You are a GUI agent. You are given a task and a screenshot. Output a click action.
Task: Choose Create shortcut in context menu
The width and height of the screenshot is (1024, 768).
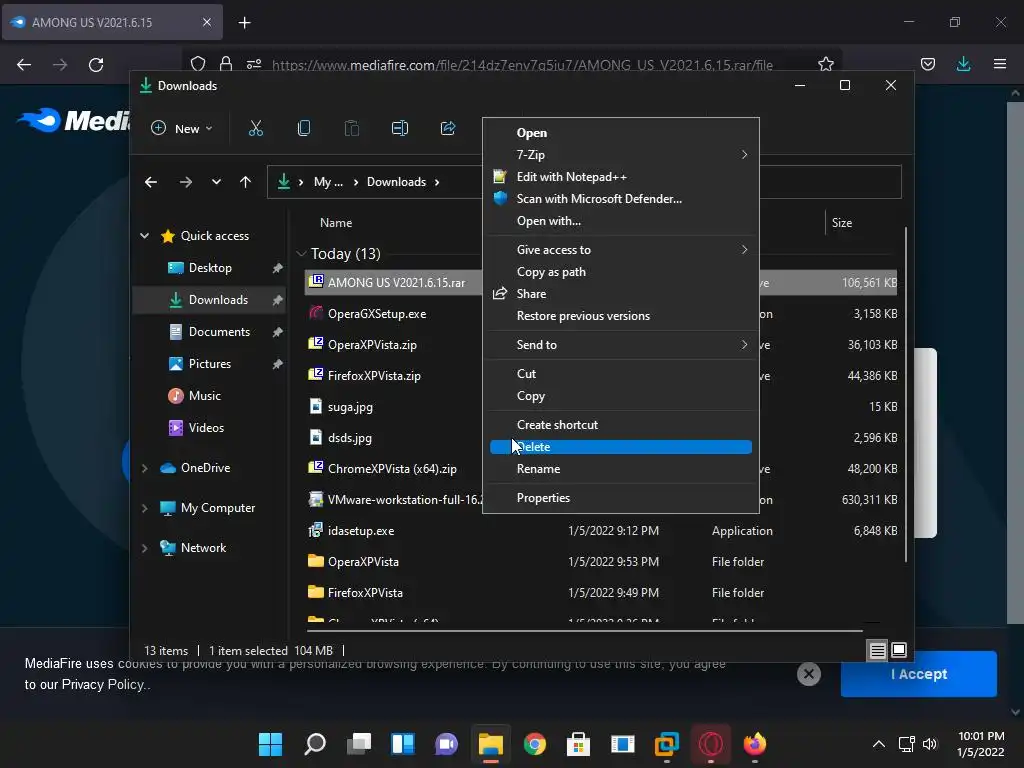coord(620,424)
